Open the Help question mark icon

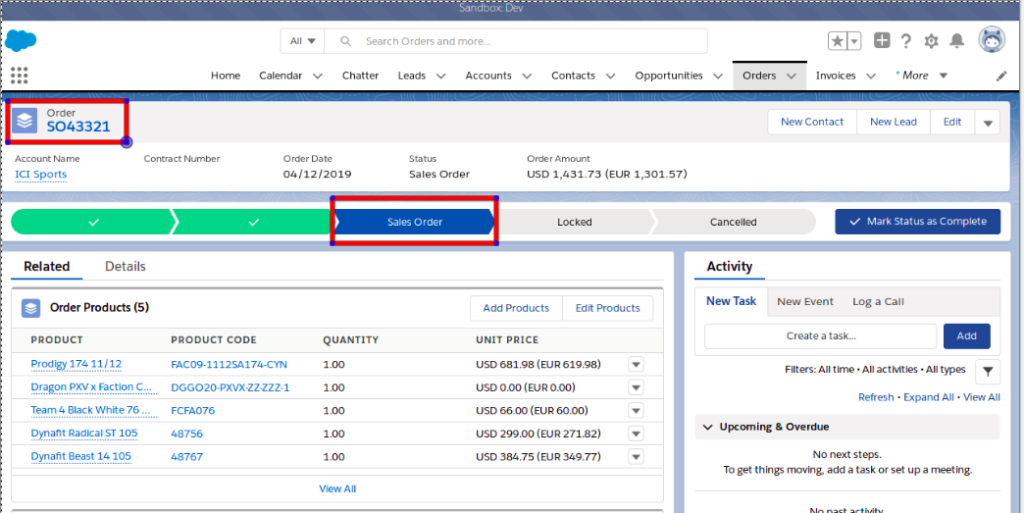pyautogui.click(x=906, y=41)
